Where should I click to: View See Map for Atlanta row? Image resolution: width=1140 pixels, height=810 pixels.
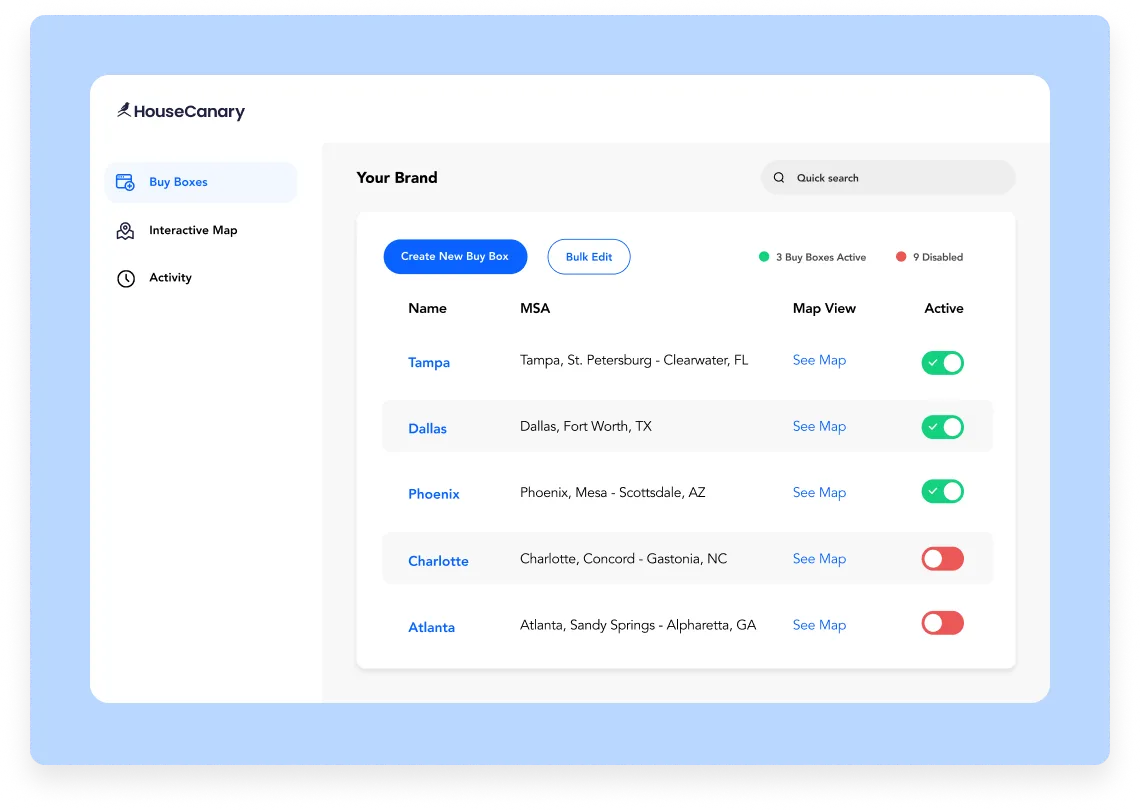(x=819, y=625)
